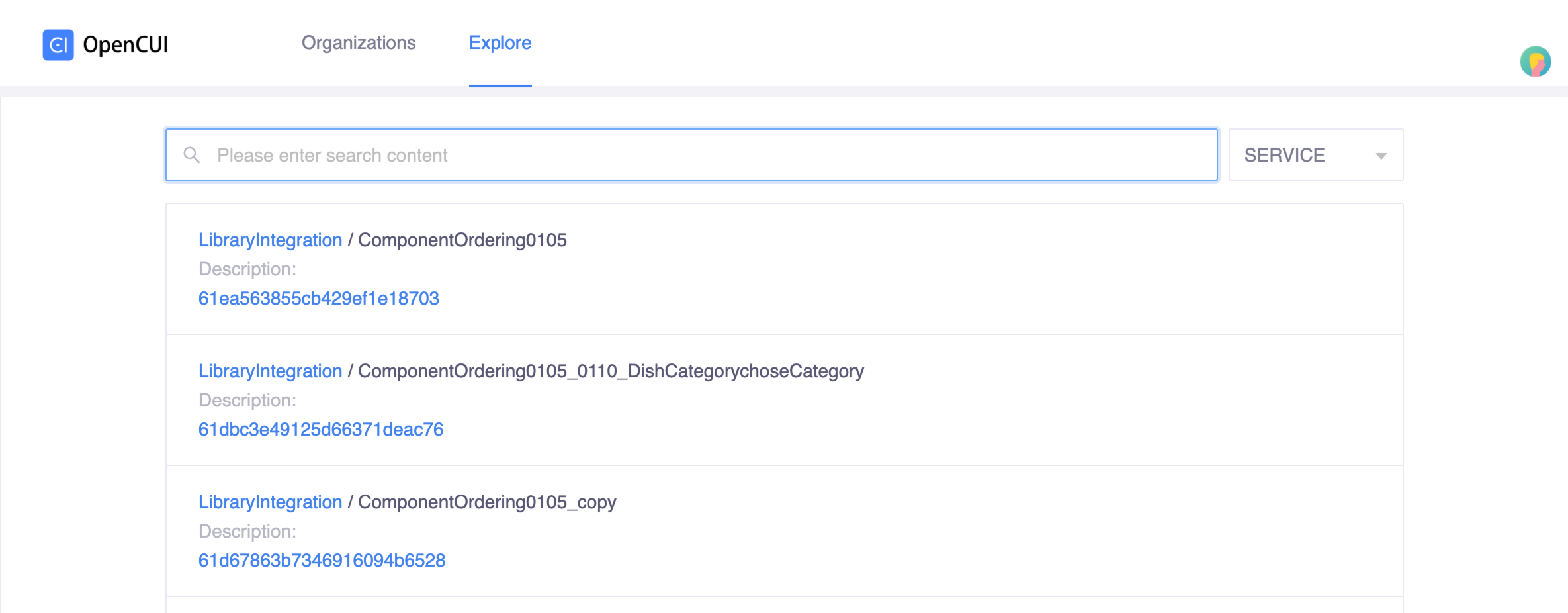The image size is (1568, 613).
Task: Open the 61d67863b7346916094b6528 description
Action: point(322,560)
